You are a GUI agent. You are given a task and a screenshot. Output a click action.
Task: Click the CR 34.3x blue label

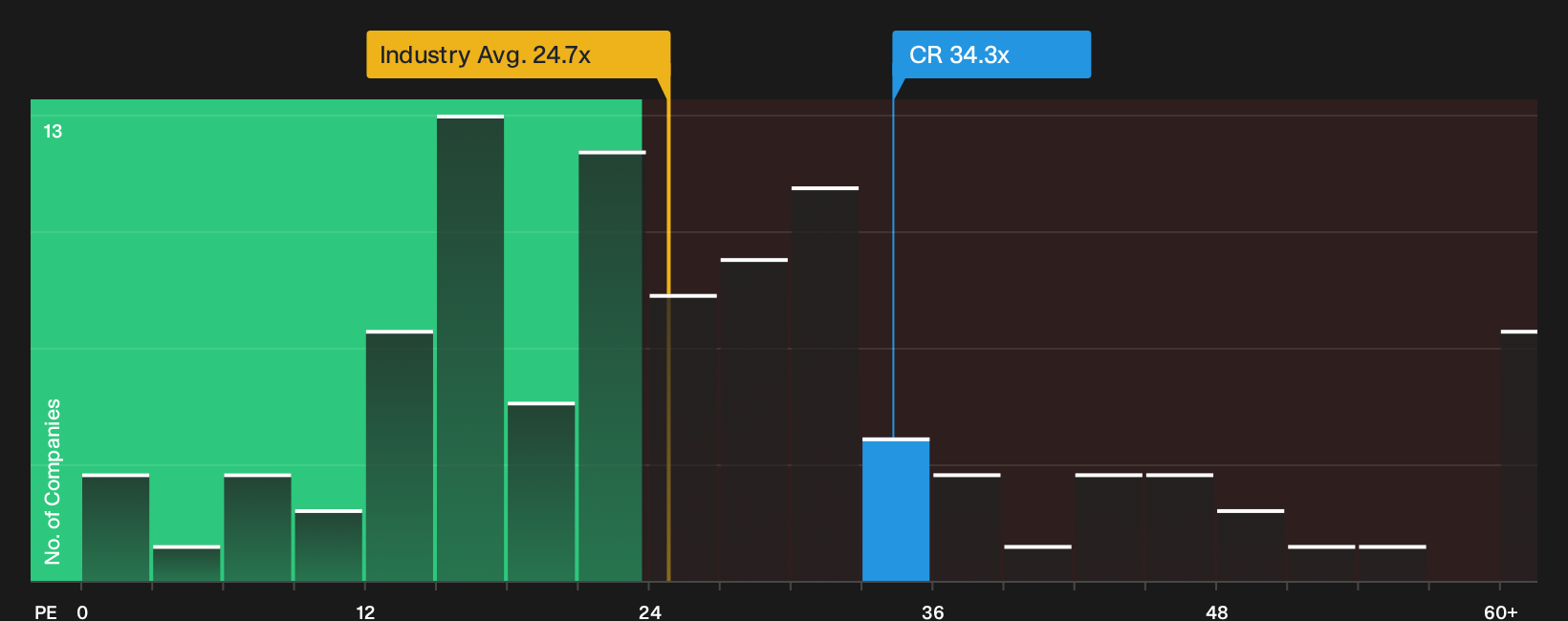click(991, 54)
